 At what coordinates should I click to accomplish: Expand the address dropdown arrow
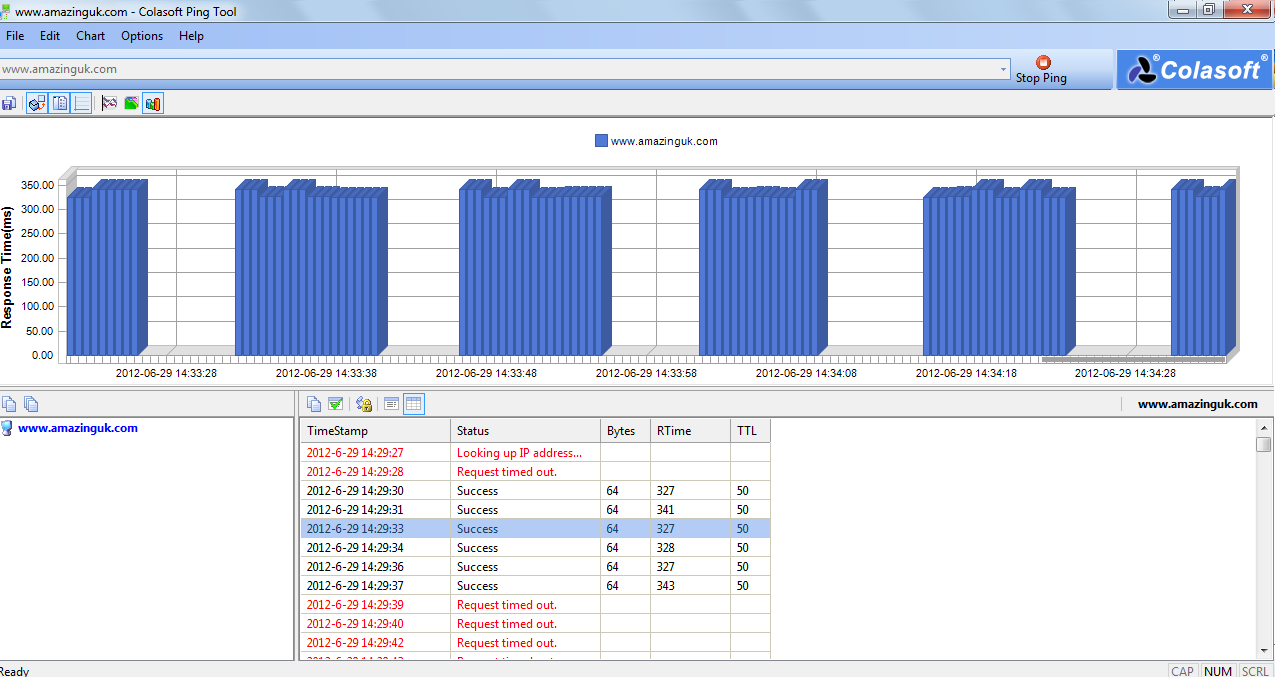pyautogui.click(x=1003, y=70)
